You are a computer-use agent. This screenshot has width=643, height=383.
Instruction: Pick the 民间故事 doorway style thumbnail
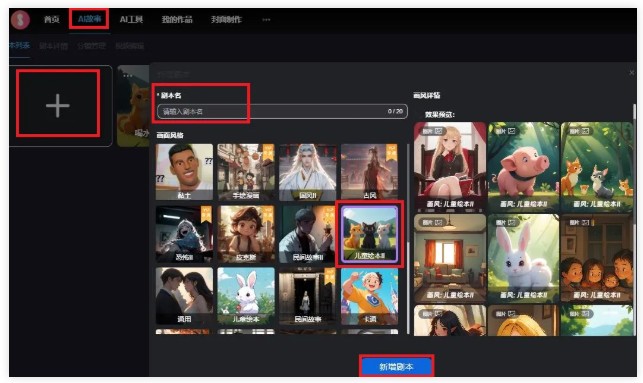point(308,296)
